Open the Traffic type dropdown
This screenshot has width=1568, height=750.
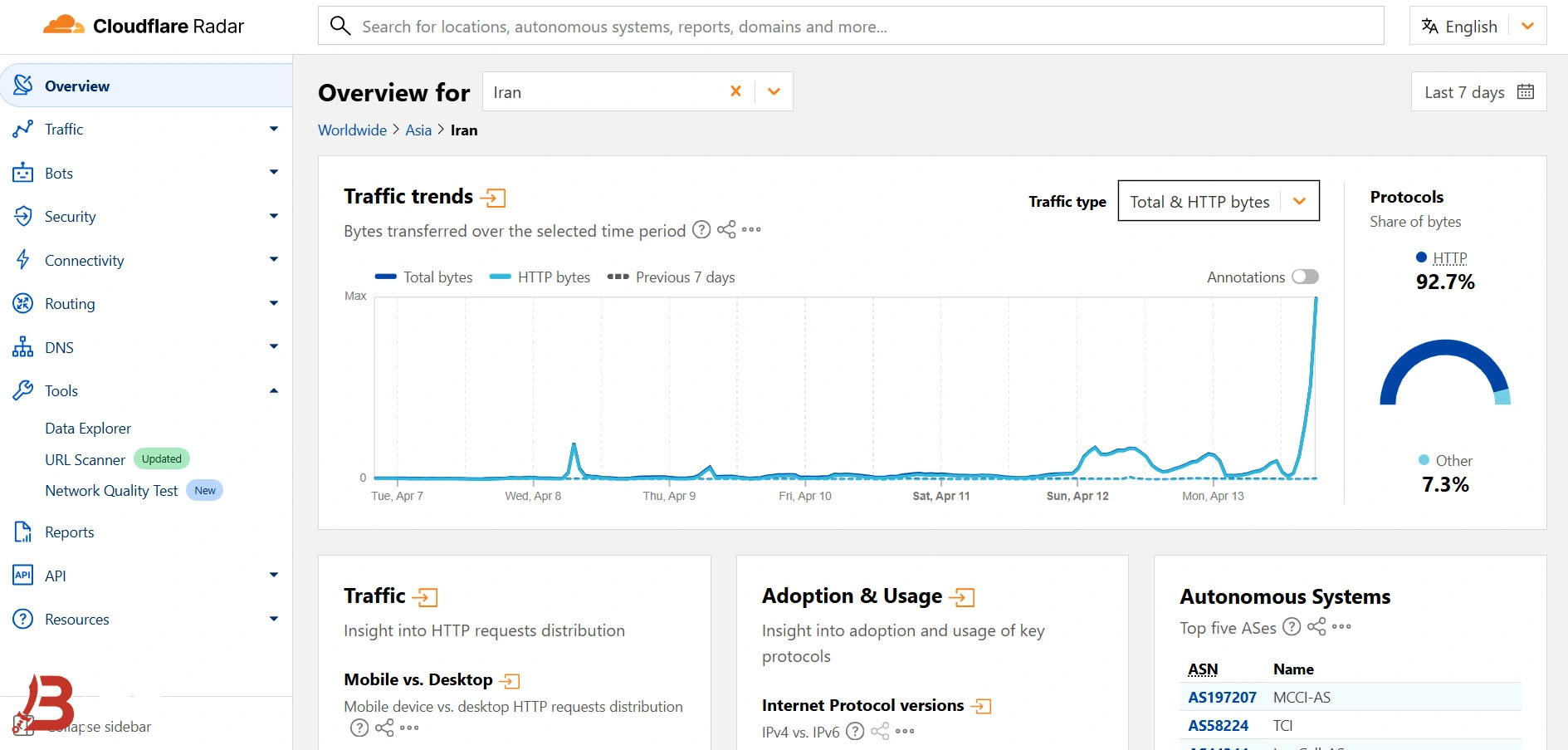click(1219, 201)
